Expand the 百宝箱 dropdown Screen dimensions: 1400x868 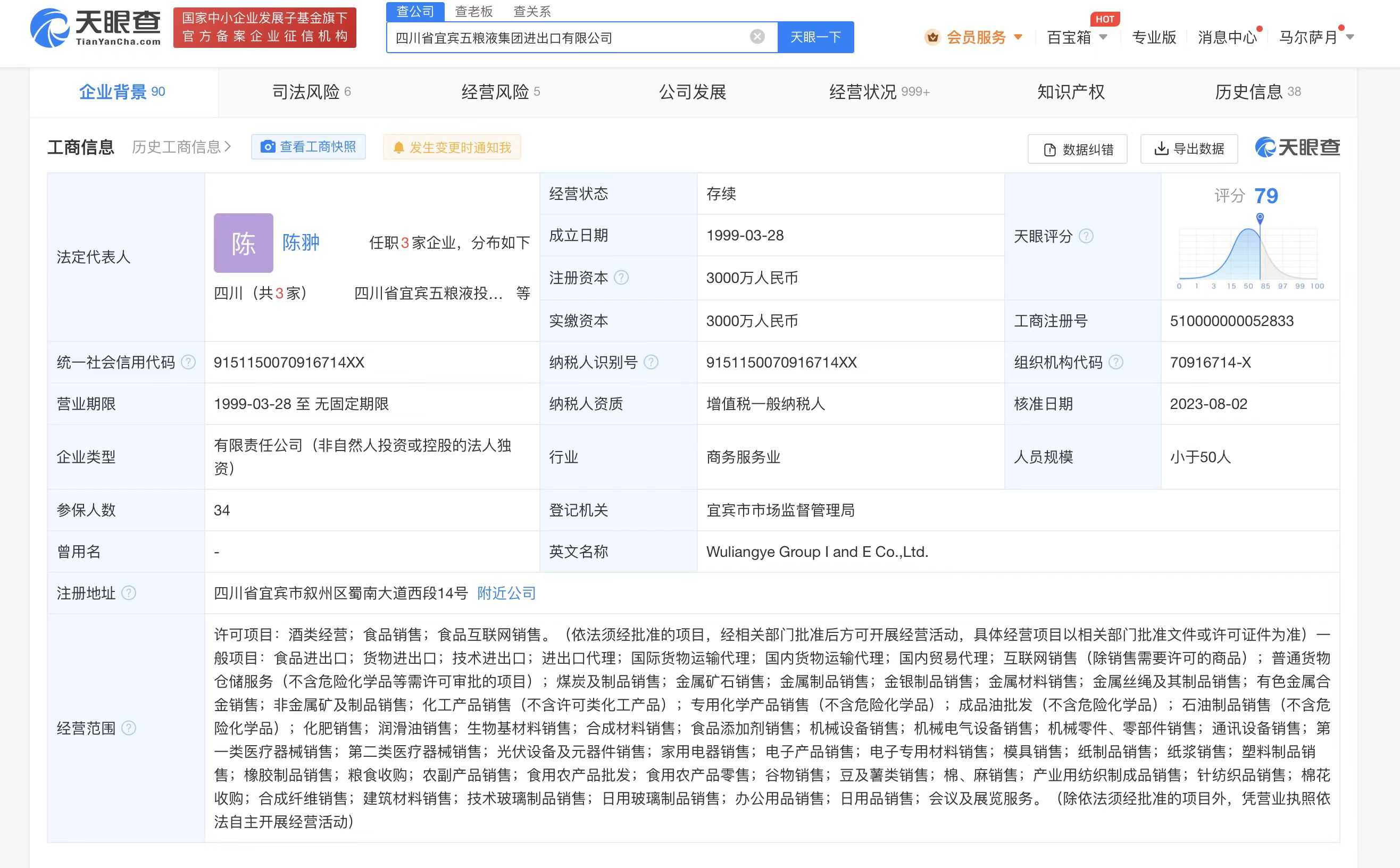coord(1103,37)
